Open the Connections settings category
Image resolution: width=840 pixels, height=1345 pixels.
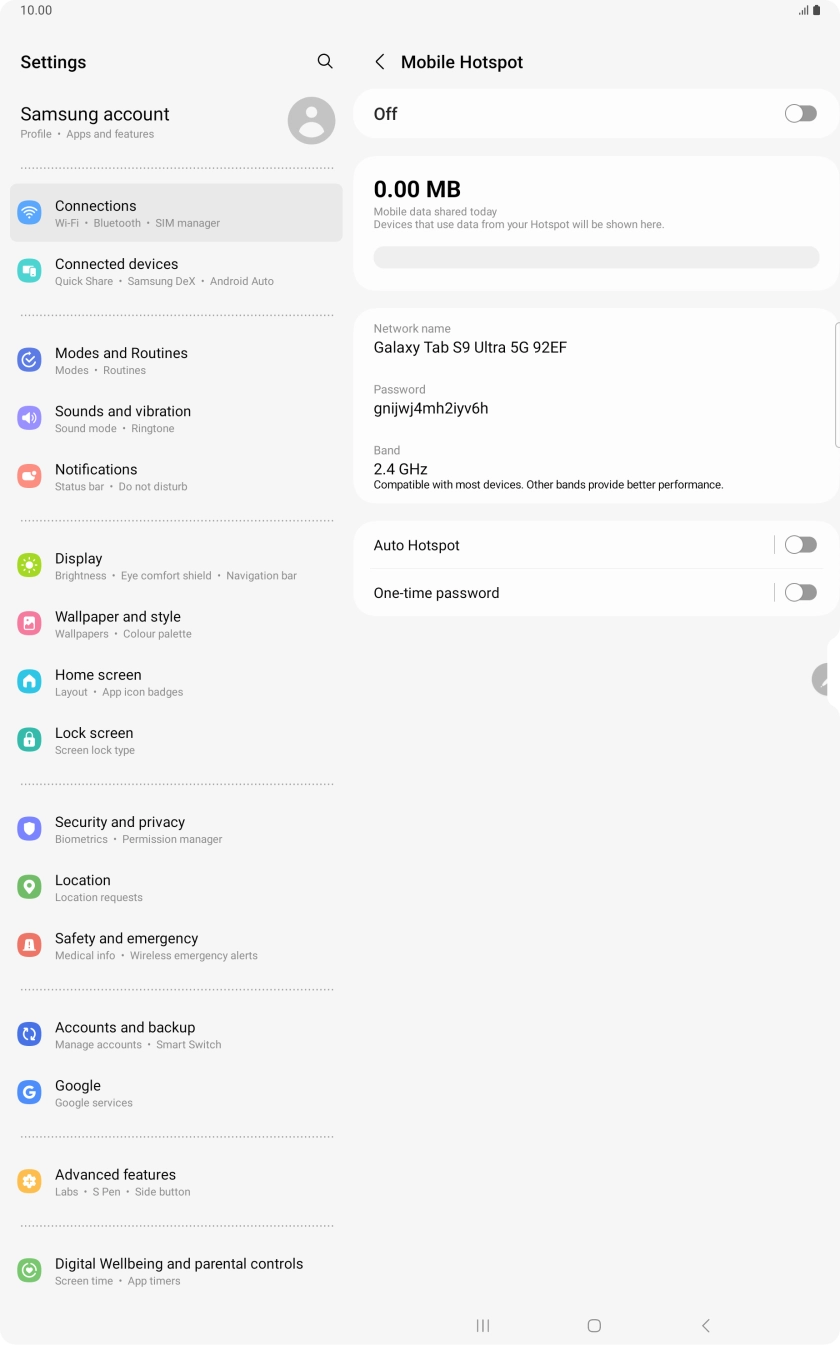176,213
